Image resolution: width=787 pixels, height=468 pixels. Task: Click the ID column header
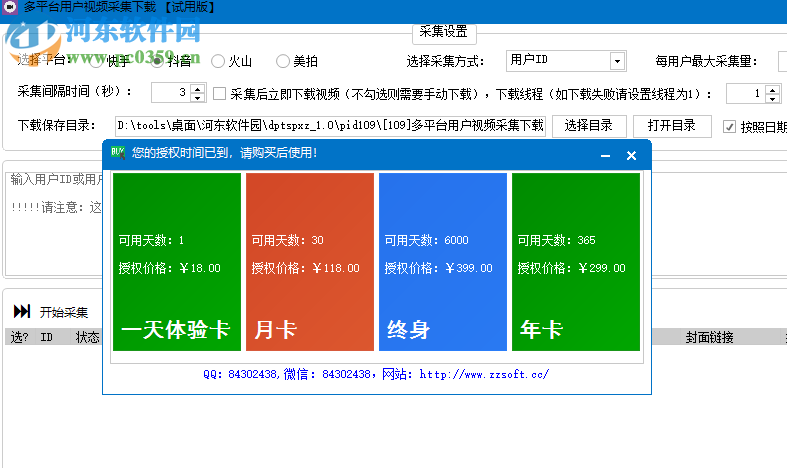[x=47, y=337]
